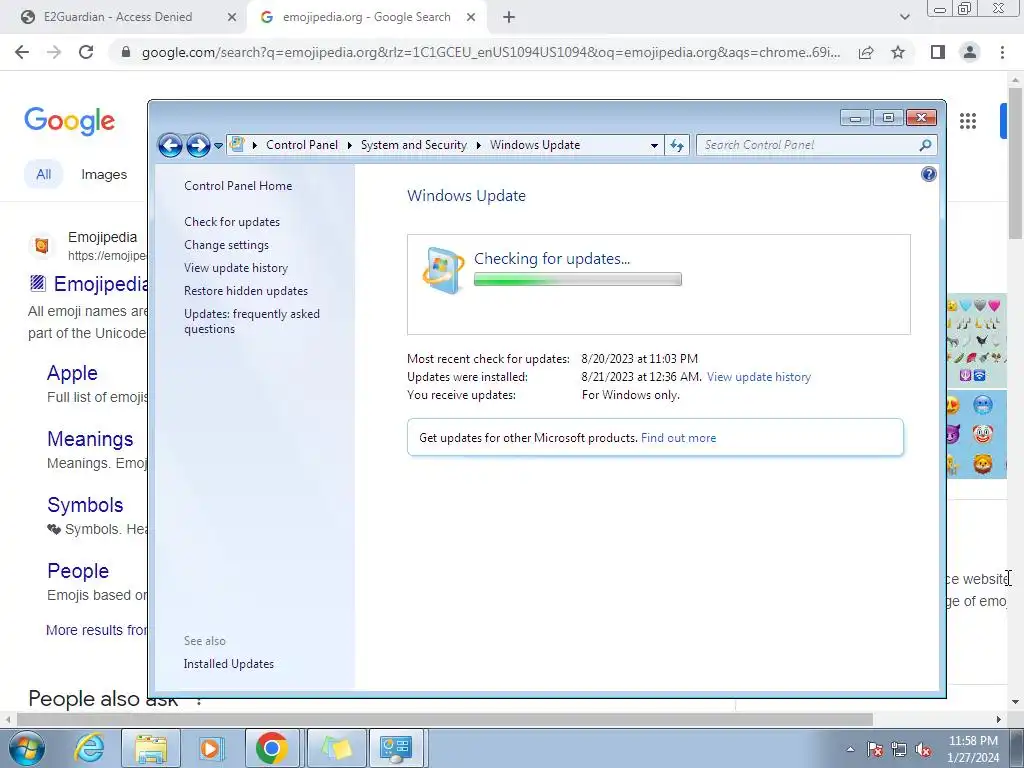Open Change settings in sidebar
This screenshot has width=1024, height=768.
coord(226,245)
